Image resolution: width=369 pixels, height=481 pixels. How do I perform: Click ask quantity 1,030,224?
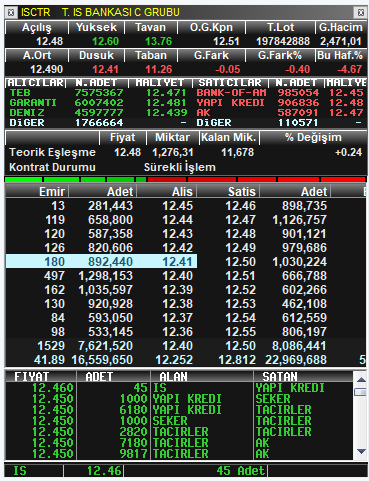point(300,262)
